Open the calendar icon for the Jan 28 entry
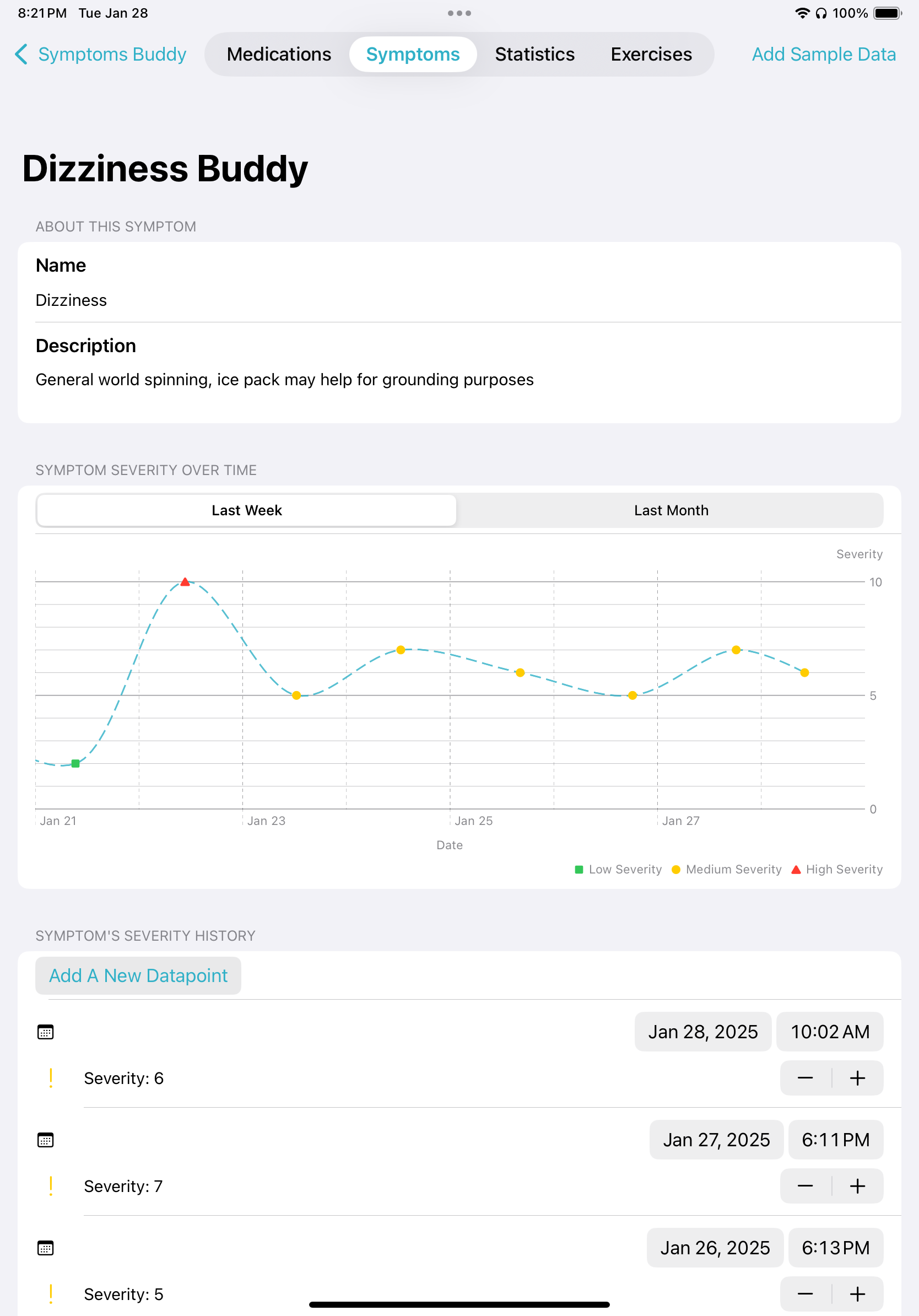Image resolution: width=919 pixels, height=1316 pixels. tap(45, 1032)
